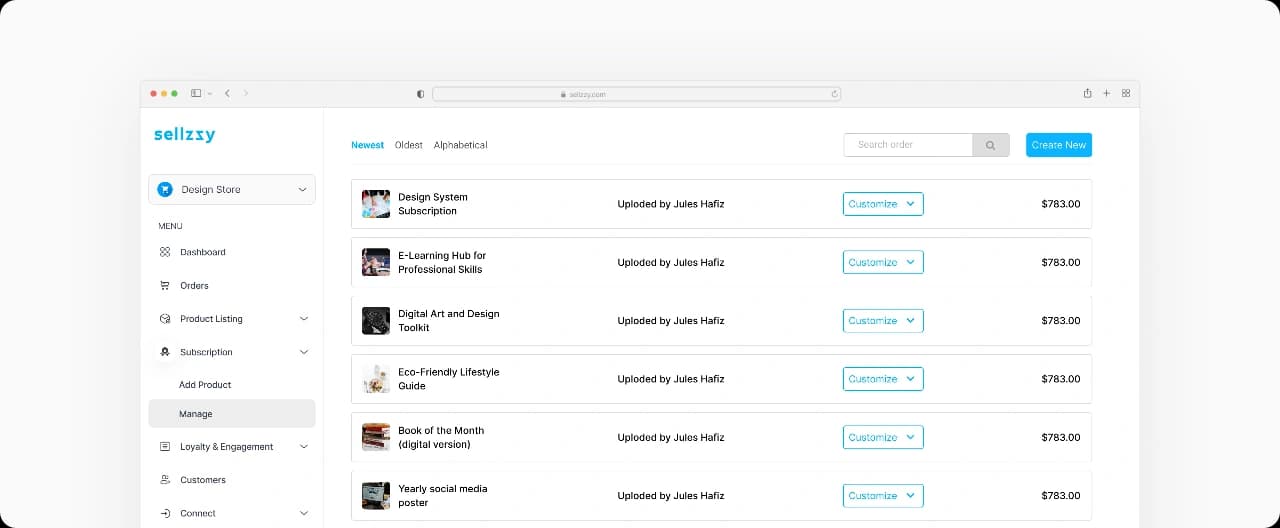Expand Product Listing chevron
This screenshot has height=528, width=1280.
pyautogui.click(x=304, y=319)
